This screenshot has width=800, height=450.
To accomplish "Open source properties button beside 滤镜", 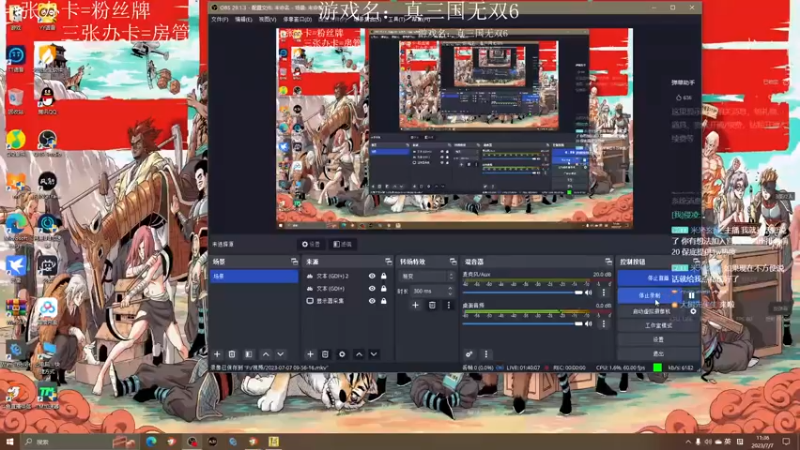I will [x=311, y=244].
